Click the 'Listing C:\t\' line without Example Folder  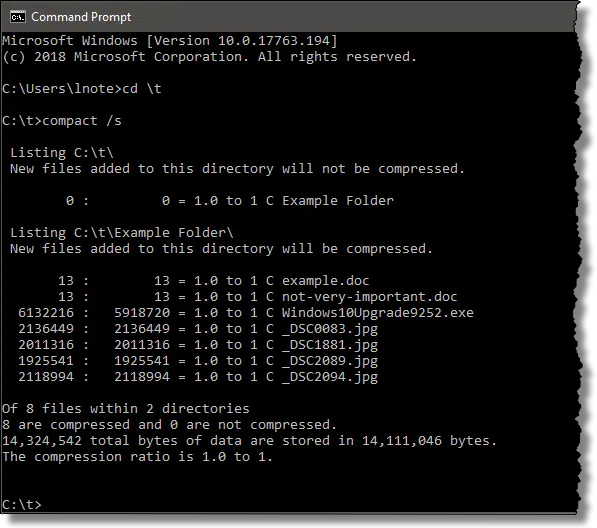point(62,153)
